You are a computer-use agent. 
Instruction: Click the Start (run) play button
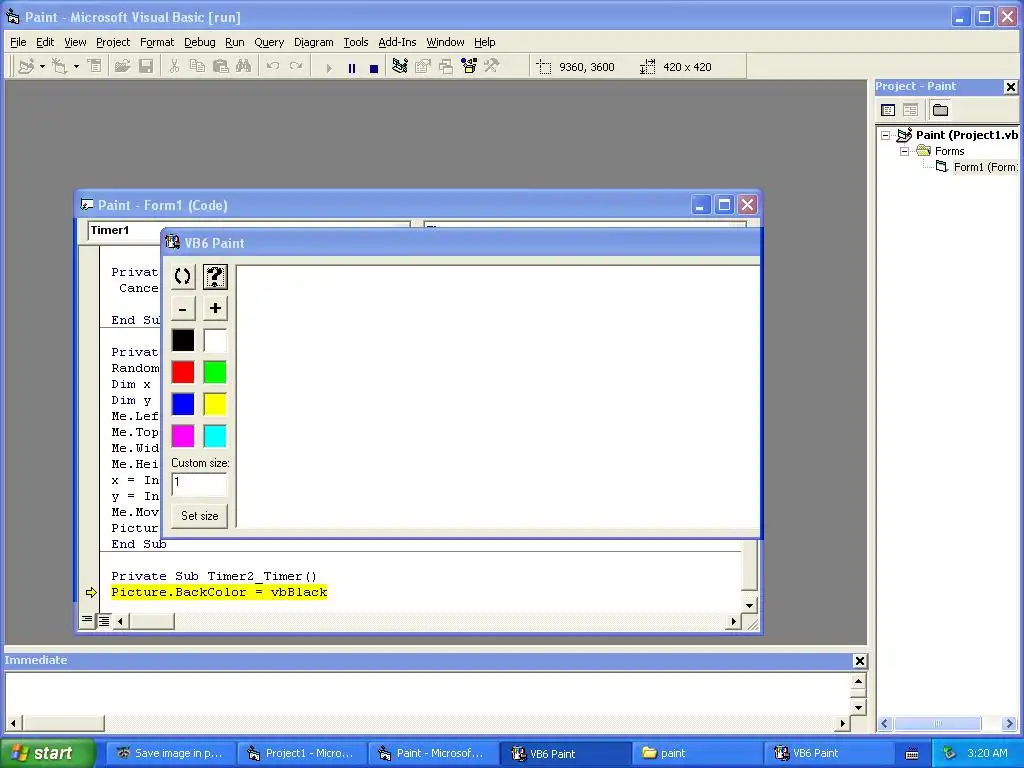[328, 67]
